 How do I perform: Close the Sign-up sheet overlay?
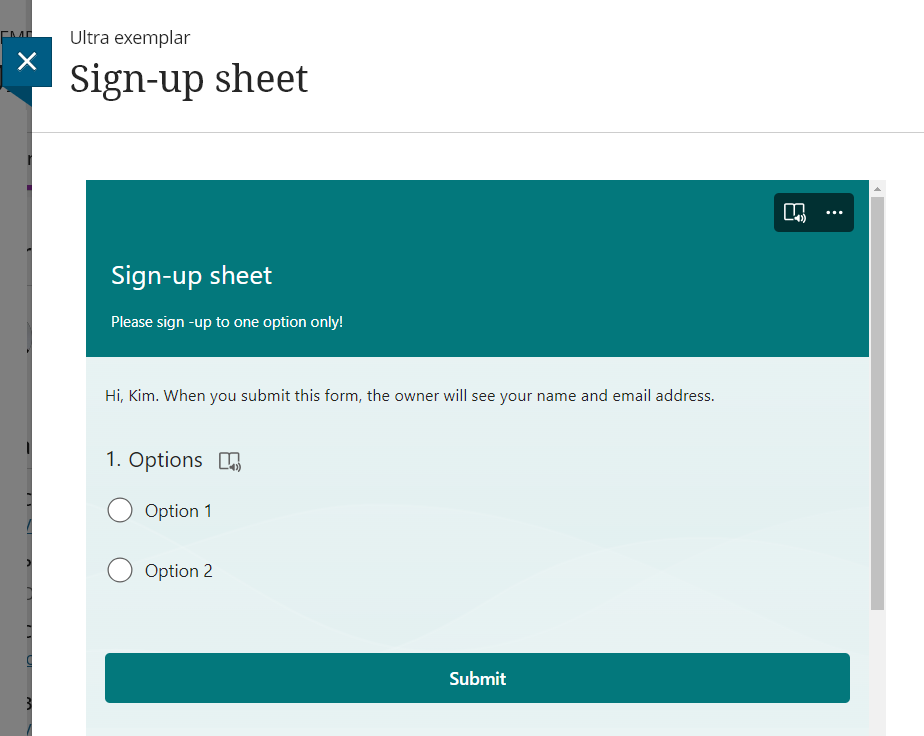pyautogui.click(x=28, y=61)
